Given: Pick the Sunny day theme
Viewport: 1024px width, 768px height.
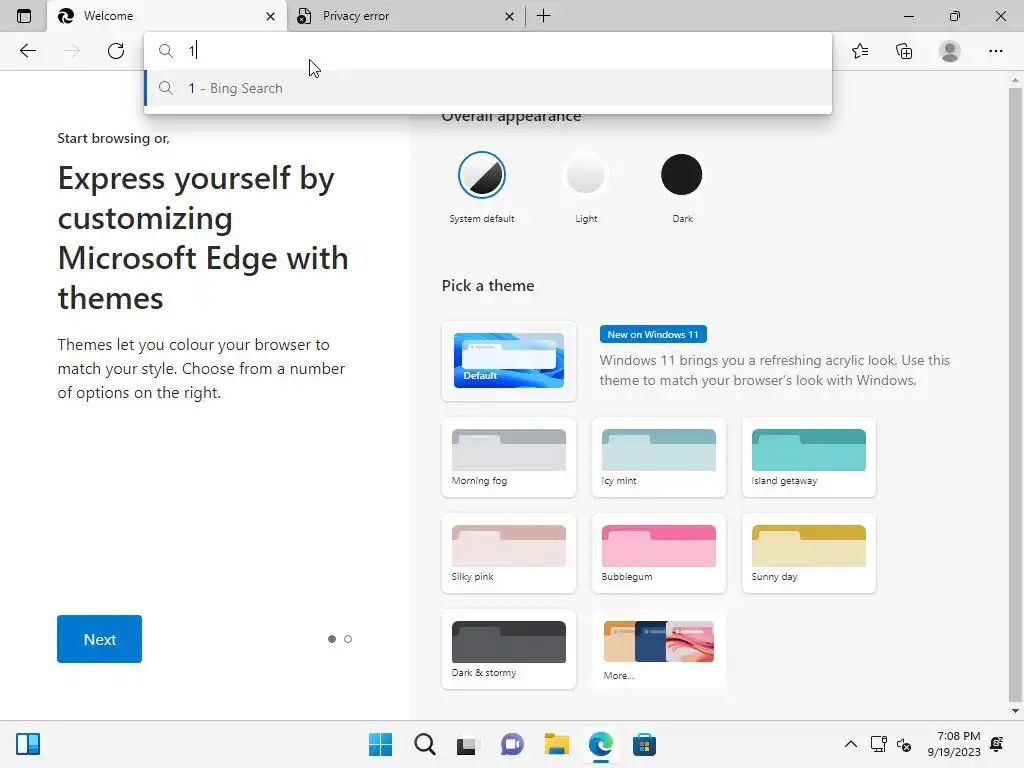Looking at the screenshot, I should coord(808,553).
